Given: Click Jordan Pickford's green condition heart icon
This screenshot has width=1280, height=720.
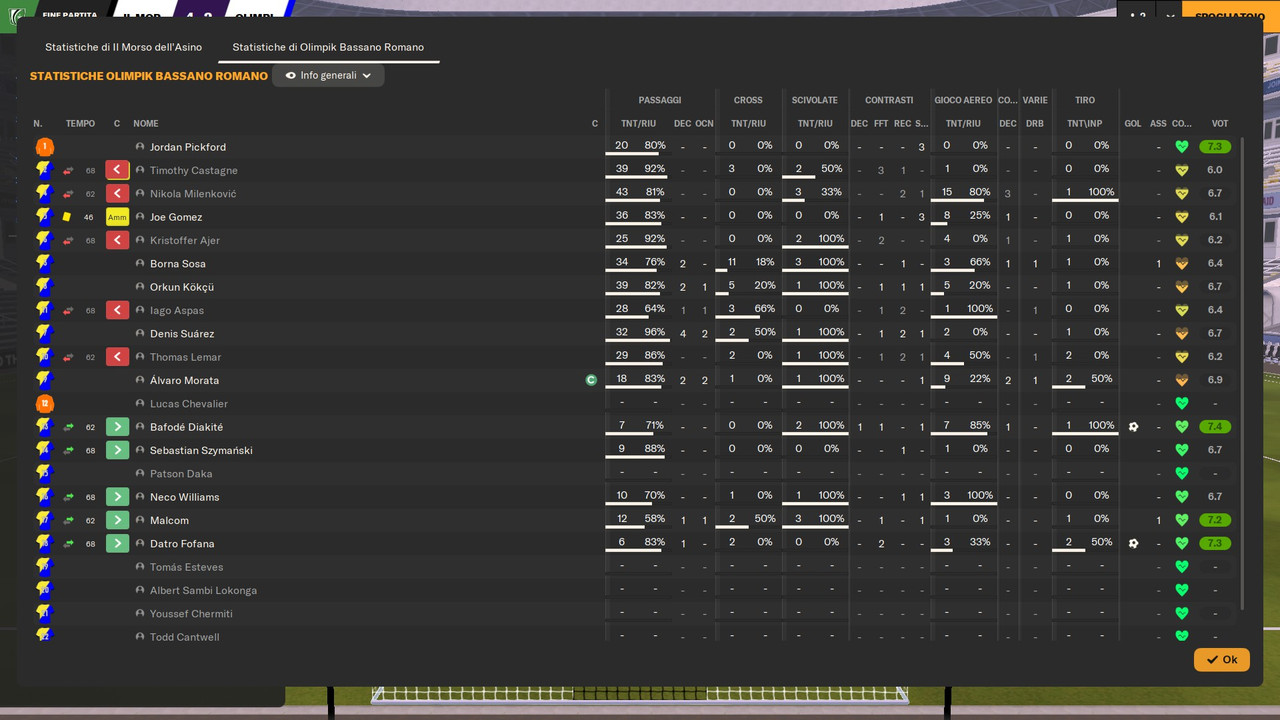Looking at the screenshot, I should [x=1182, y=147].
